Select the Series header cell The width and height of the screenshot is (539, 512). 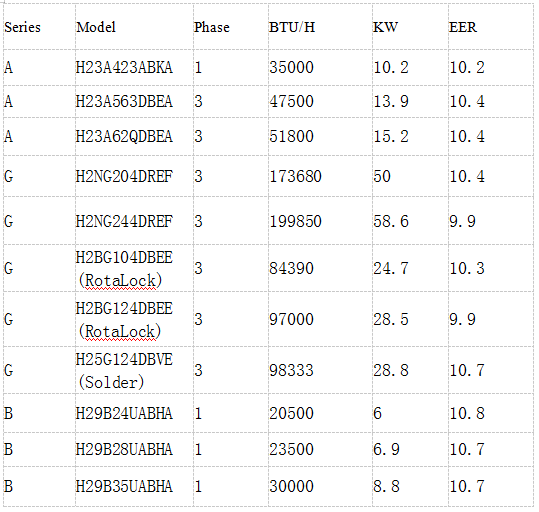39,27
